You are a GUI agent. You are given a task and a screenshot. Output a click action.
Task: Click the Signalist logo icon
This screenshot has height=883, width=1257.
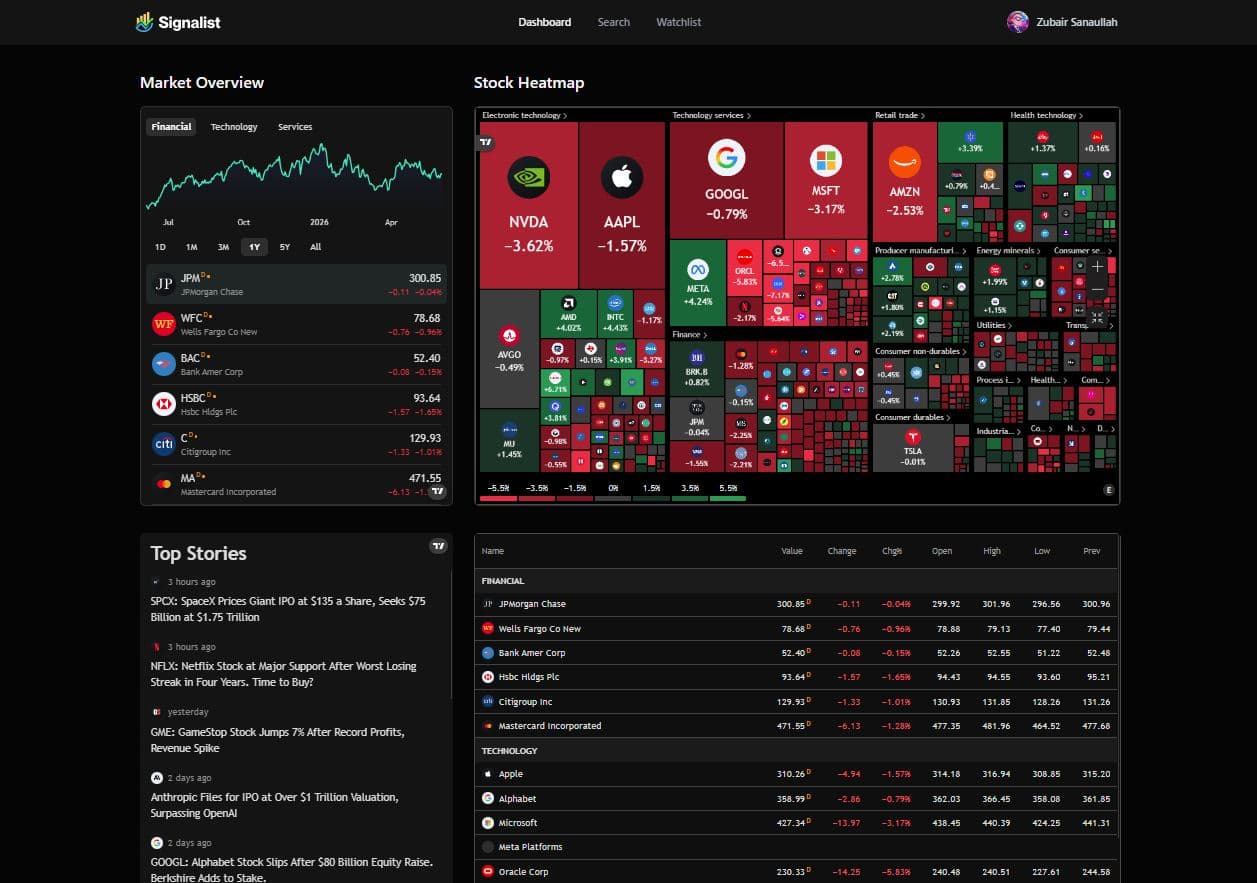coord(145,22)
